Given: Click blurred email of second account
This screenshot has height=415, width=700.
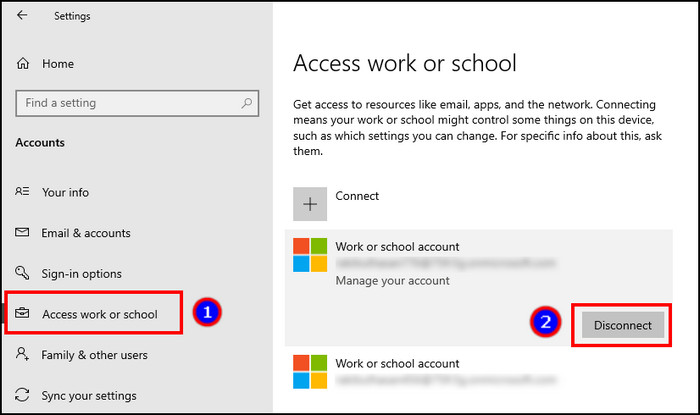Looking at the screenshot, I should click(x=446, y=380).
